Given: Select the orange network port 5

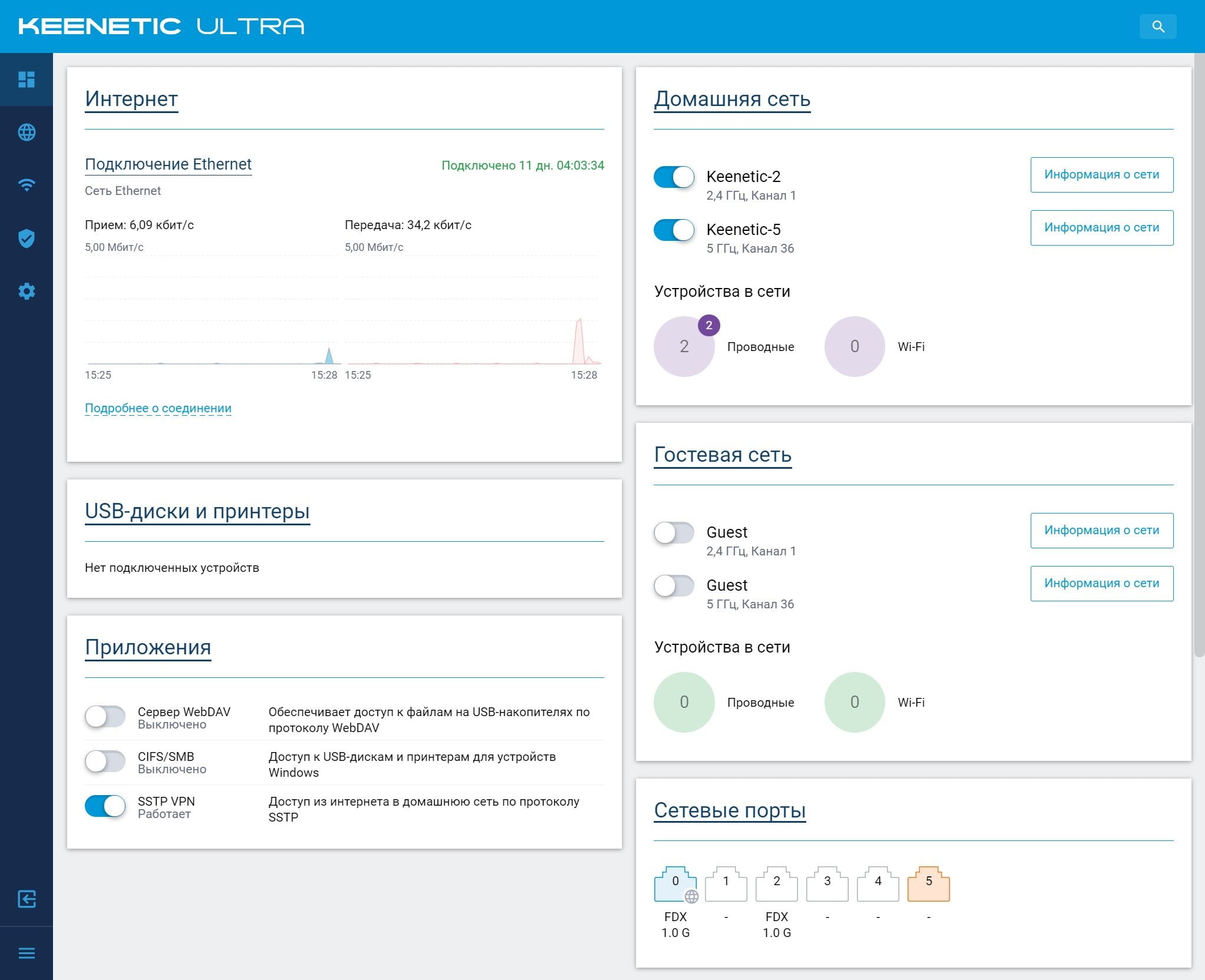Looking at the screenshot, I should (929, 883).
